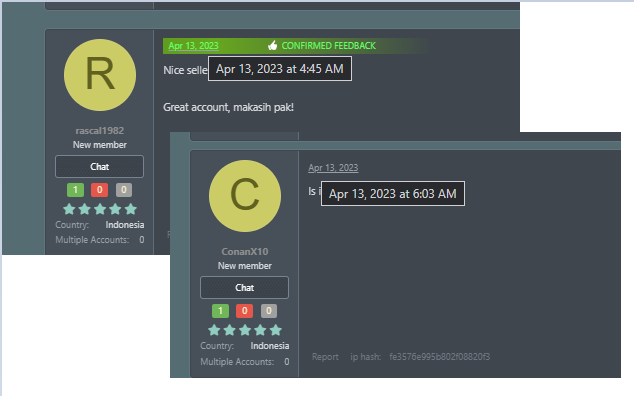Open ConanX10's green positive feedback count
Image resolution: width=634 pixels, height=396 pixels.
point(220,311)
